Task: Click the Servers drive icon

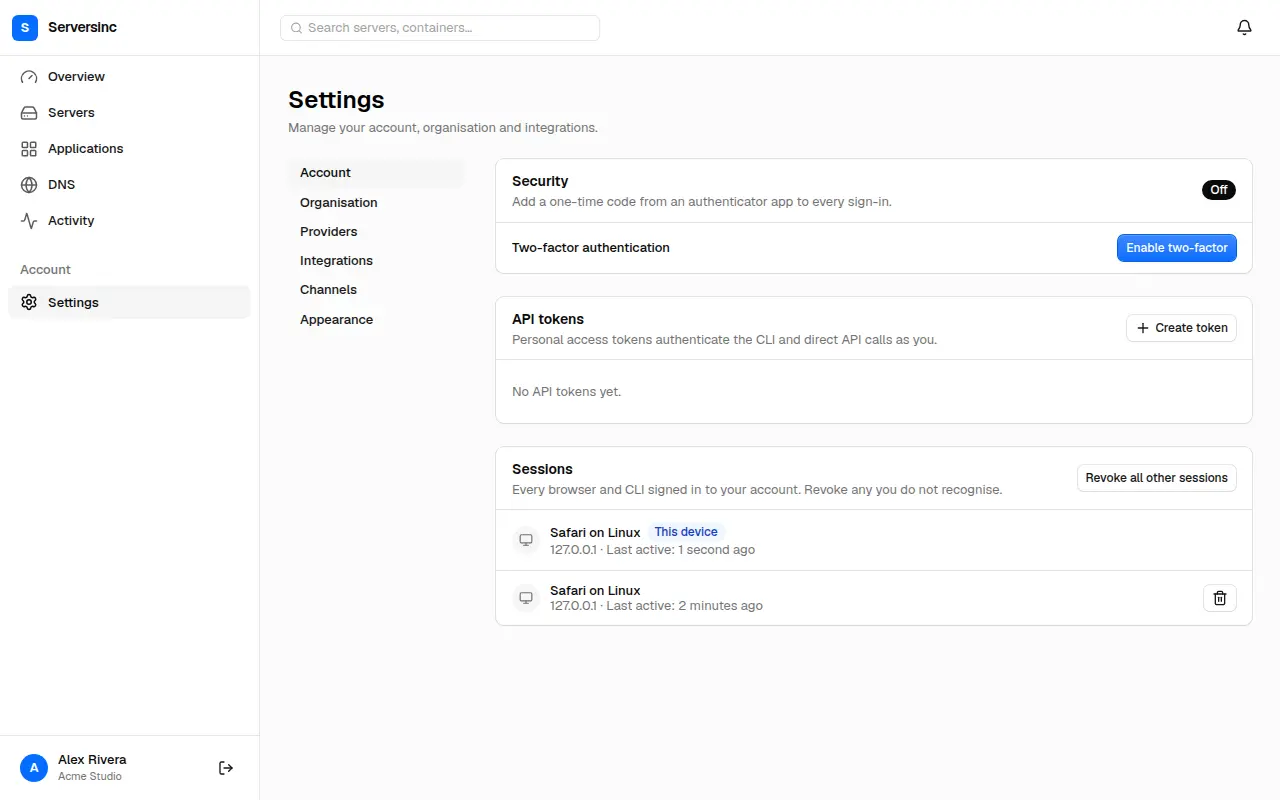Action: (29, 113)
